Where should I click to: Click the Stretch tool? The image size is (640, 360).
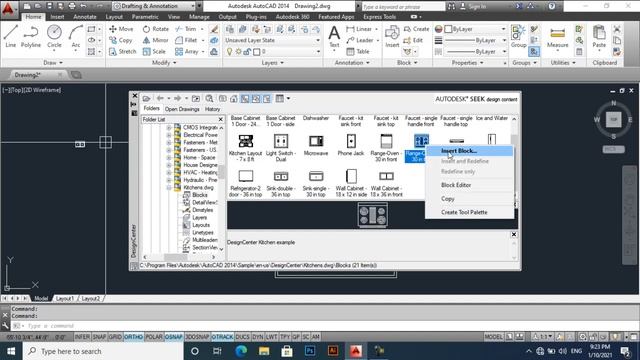(x=122, y=51)
